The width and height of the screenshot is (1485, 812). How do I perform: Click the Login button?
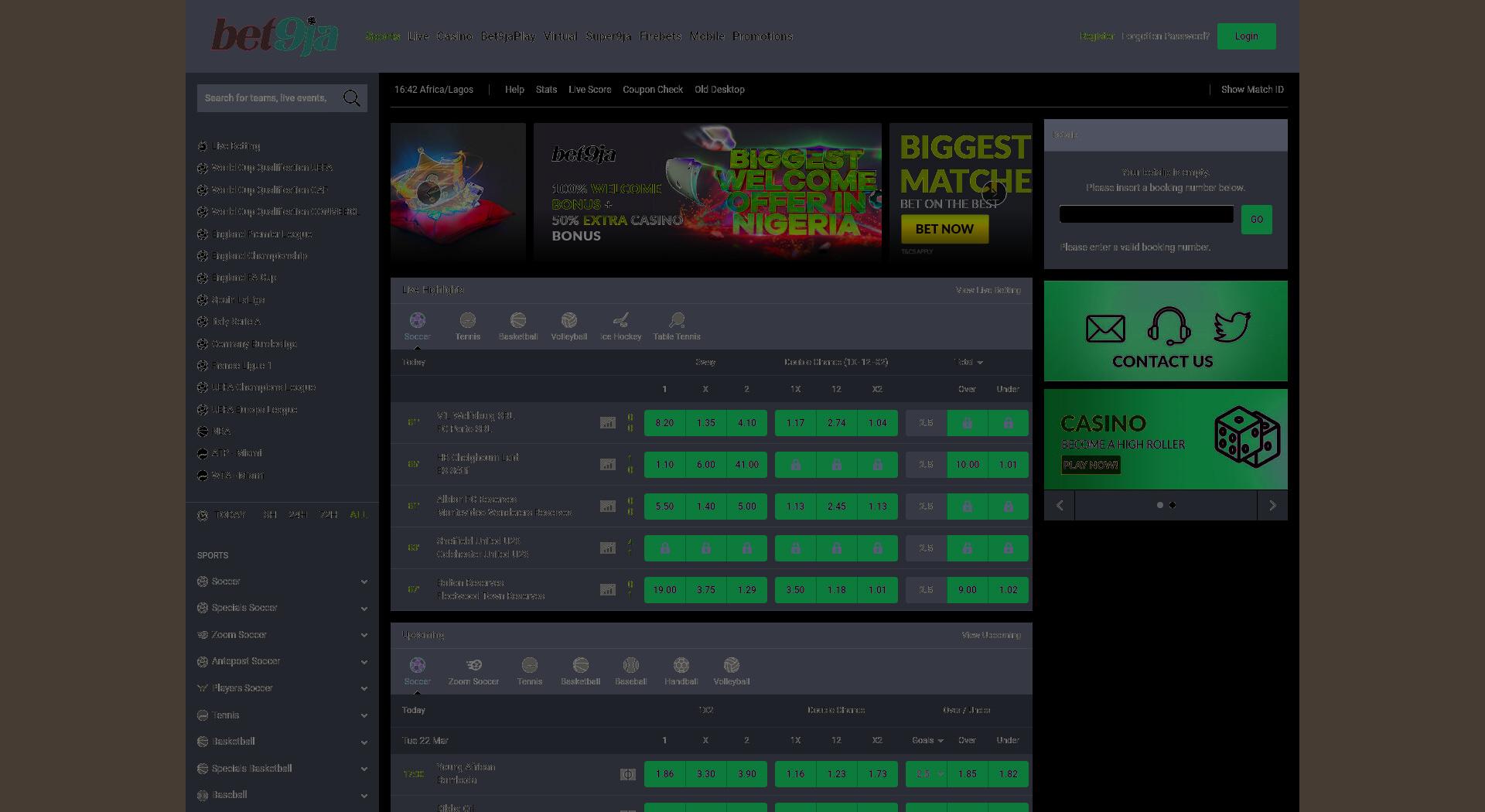point(1247,36)
